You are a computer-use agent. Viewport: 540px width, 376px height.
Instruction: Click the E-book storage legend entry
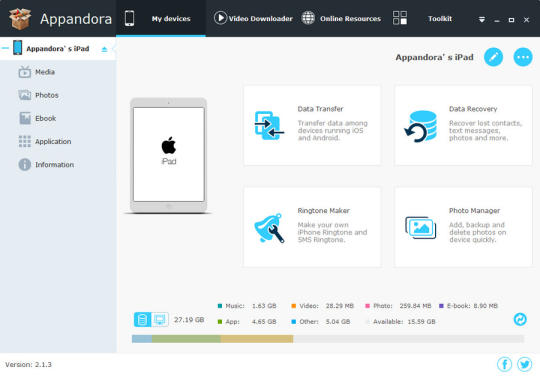[468, 306]
